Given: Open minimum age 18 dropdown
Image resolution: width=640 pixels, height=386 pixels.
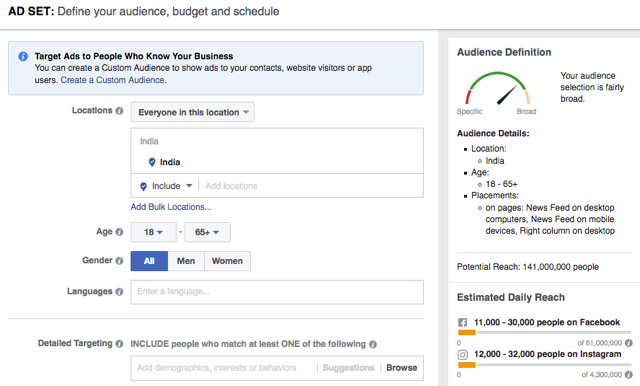Looking at the screenshot, I should pos(153,232).
